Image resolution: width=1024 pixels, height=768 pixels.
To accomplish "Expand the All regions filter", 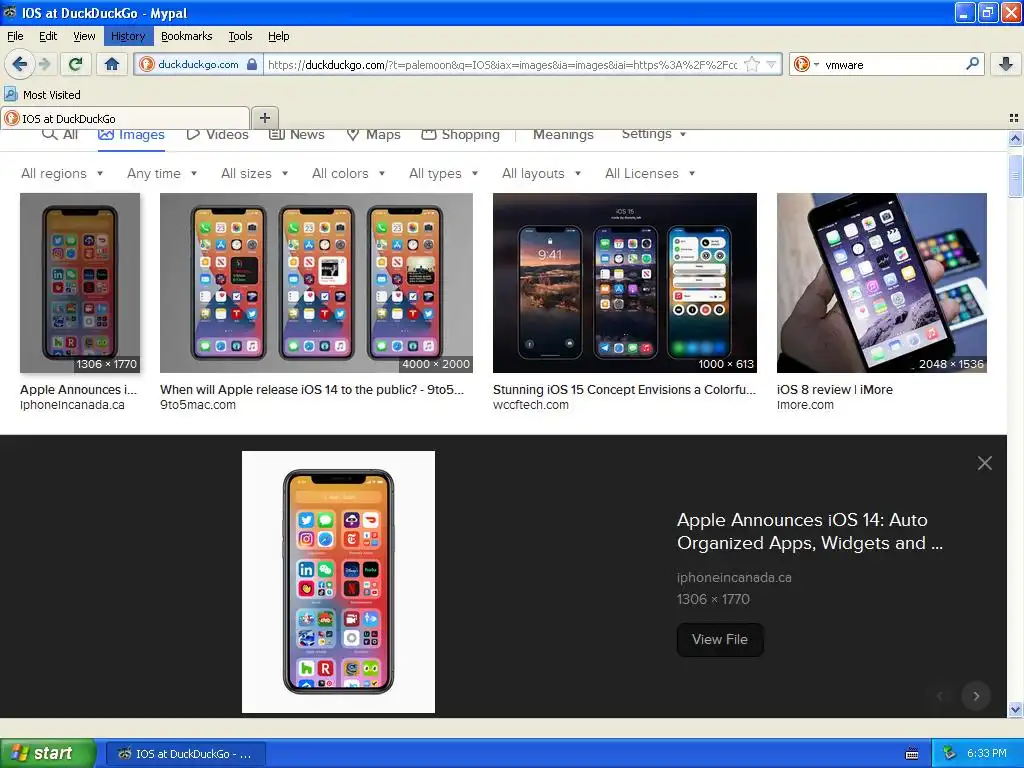I will [x=62, y=174].
